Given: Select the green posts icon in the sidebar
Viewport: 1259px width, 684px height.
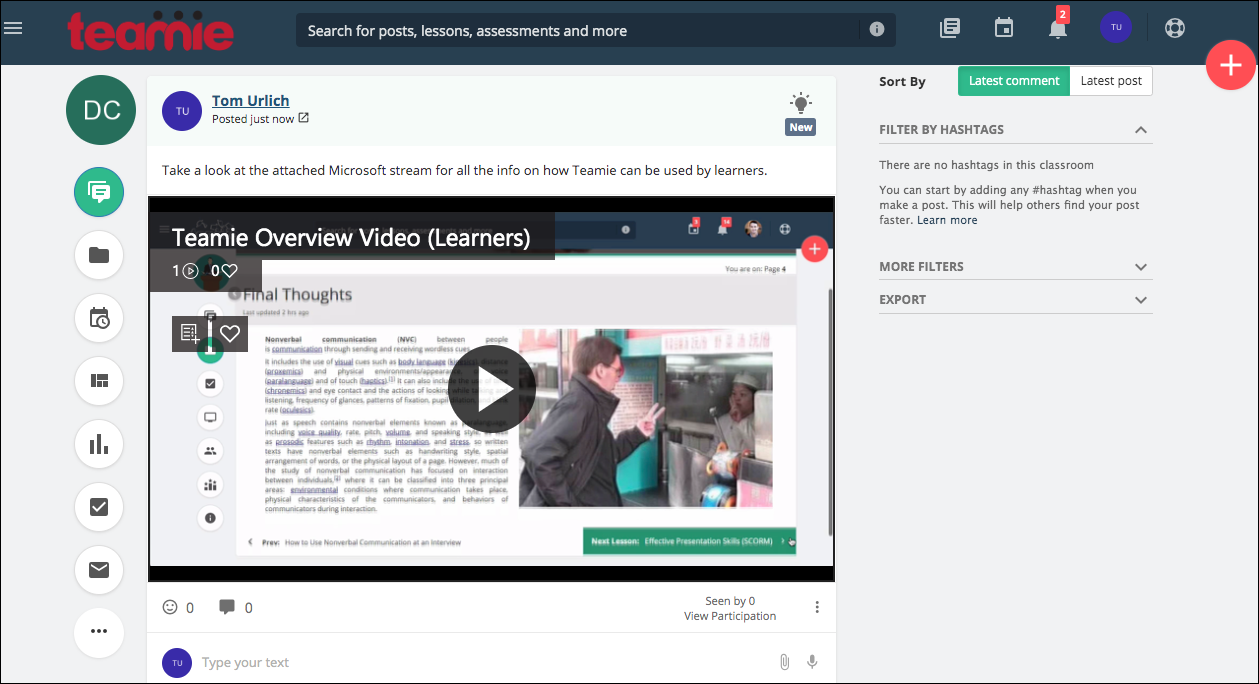Looking at the screenshot, I should tap(99, 193).
